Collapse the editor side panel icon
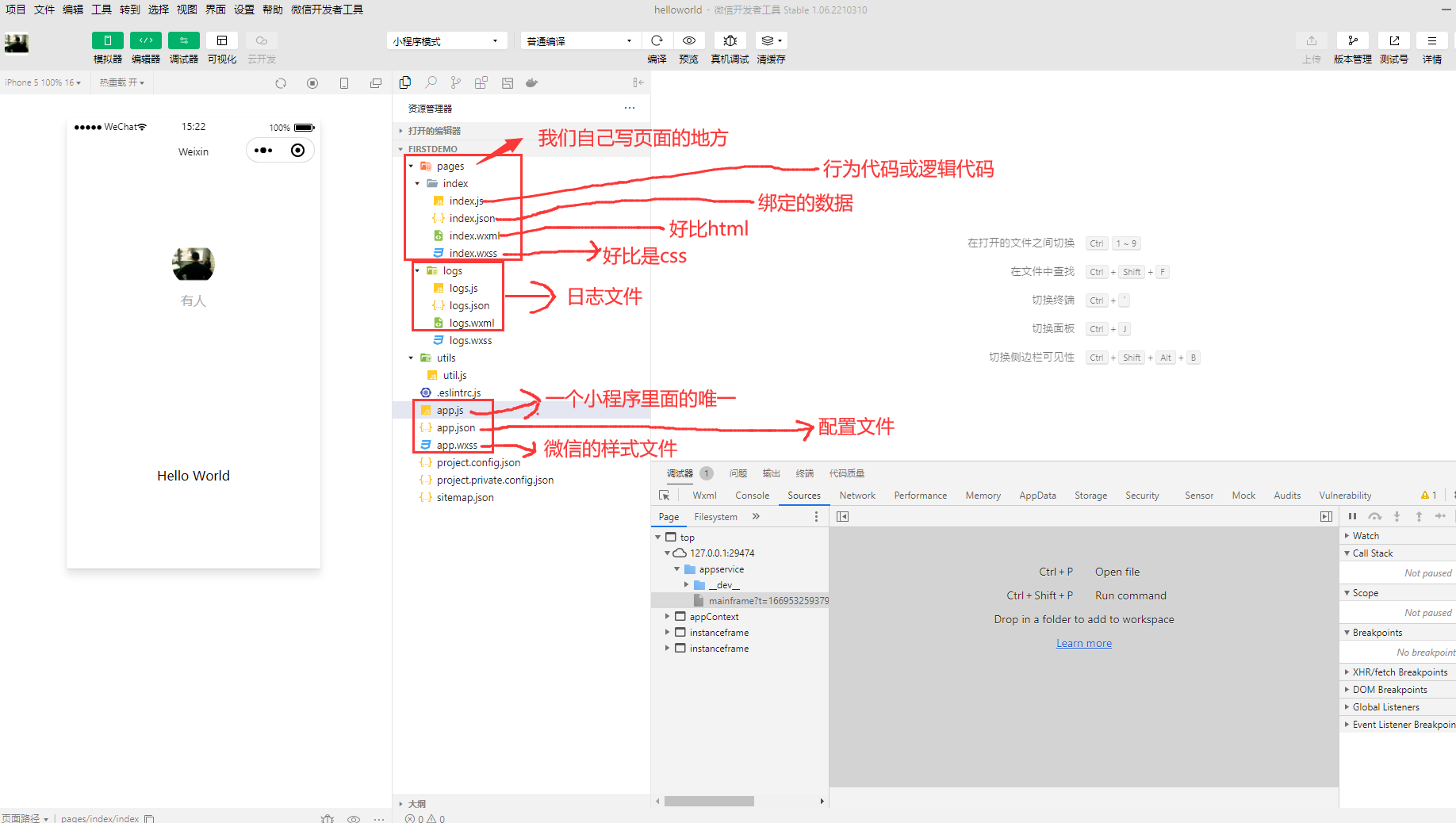Image resolution: width=1456 pixels, height=823 pixels. (638, 82)
